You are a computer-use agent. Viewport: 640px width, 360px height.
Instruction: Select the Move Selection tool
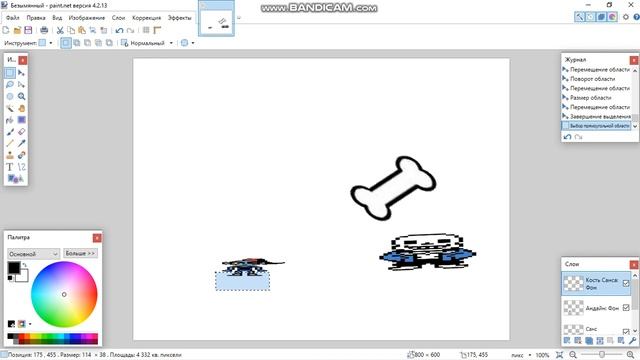22,84
